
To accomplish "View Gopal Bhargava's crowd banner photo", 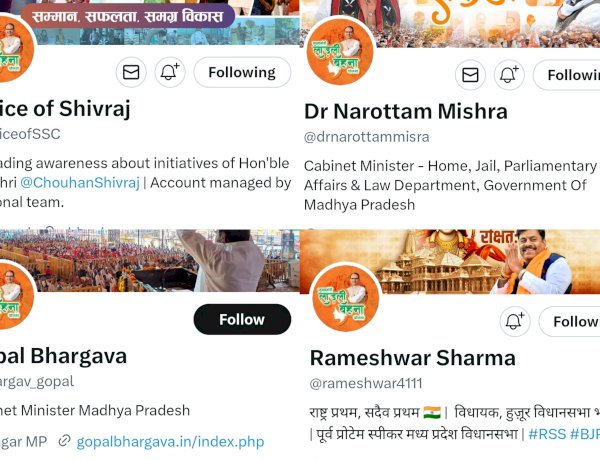I will (150, 261).
